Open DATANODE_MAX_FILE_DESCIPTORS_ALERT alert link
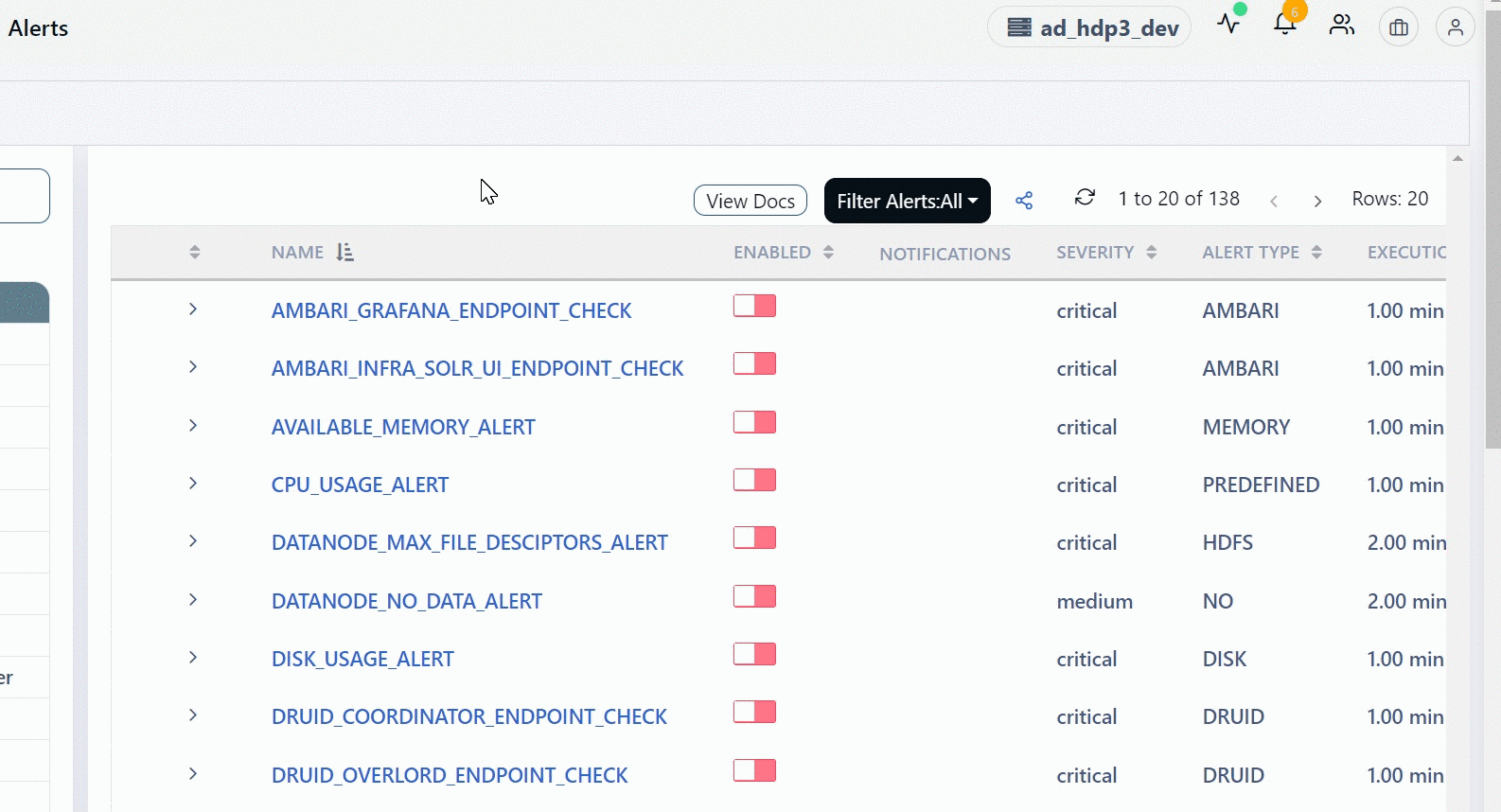This screenshot has height=812, width=1501. [x=469, y=542]
